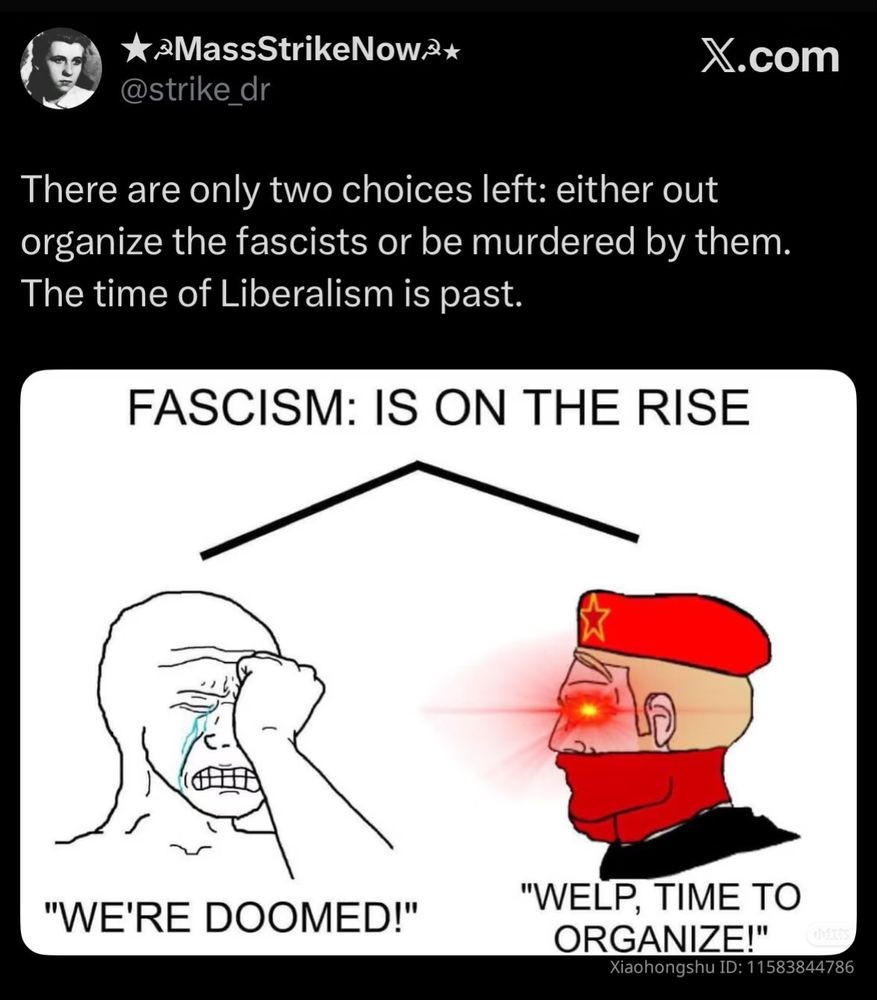Click the X.com logo text
The image size is (877, 1000).
coord(770,56)
